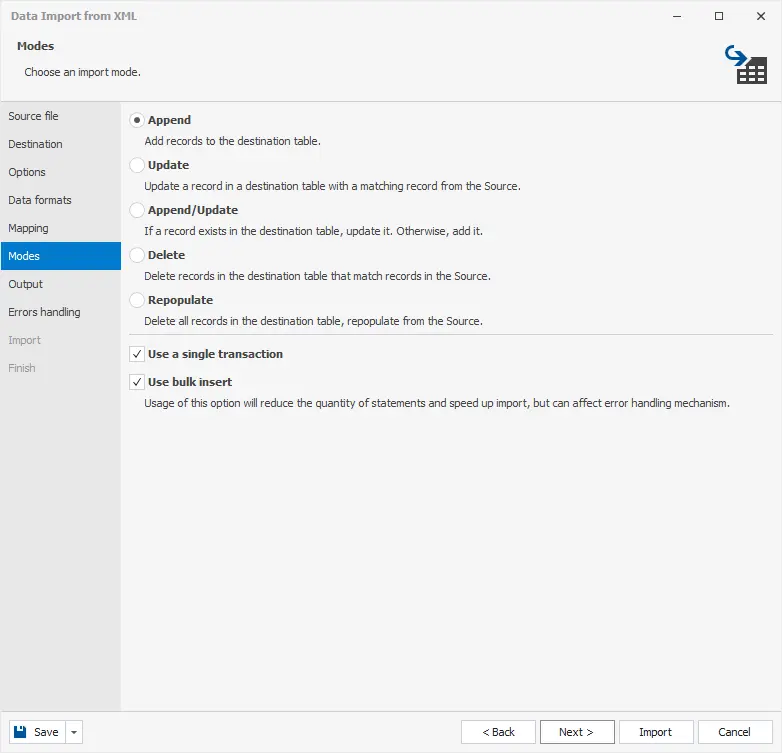Switch to the Options page
Screen dimensions: 782x753
point(28,172)
